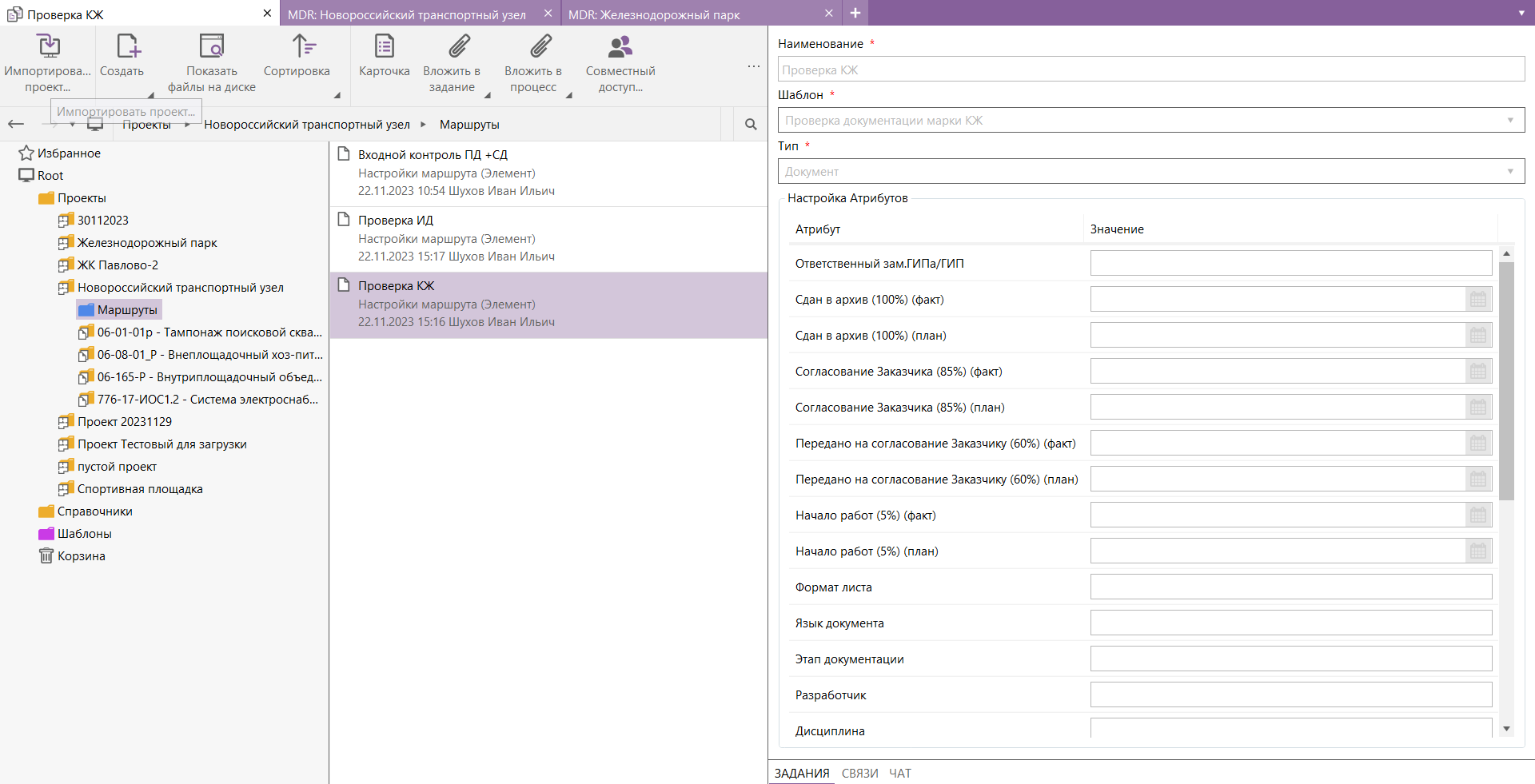Open the ЧАТ bottom tab
The image size is (1535, 784).
click(x=900, y=774)
